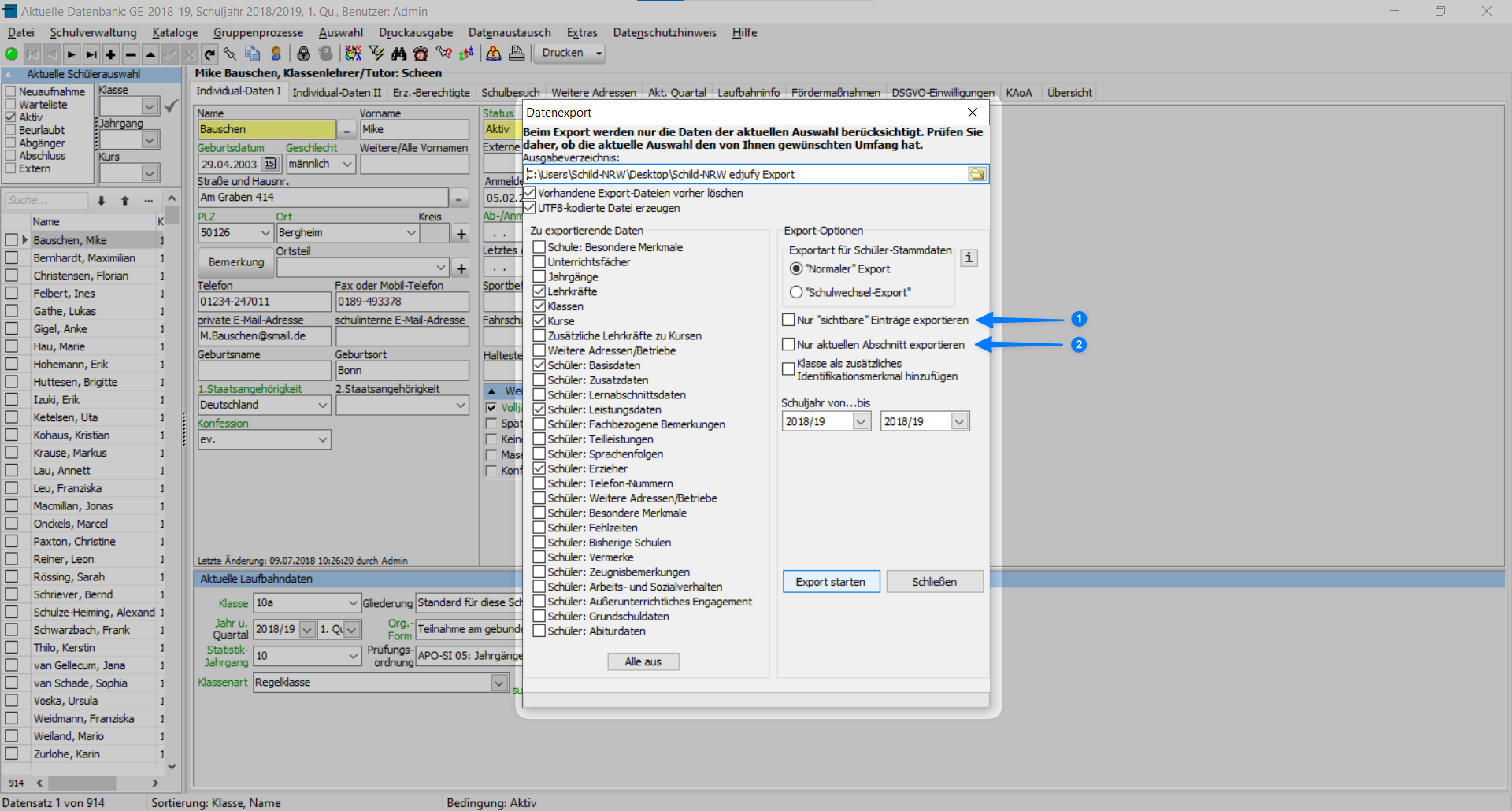Click the binoculars search icon
The height and width of the screenshot is (811, 1512).
click(x=399, y=54)
